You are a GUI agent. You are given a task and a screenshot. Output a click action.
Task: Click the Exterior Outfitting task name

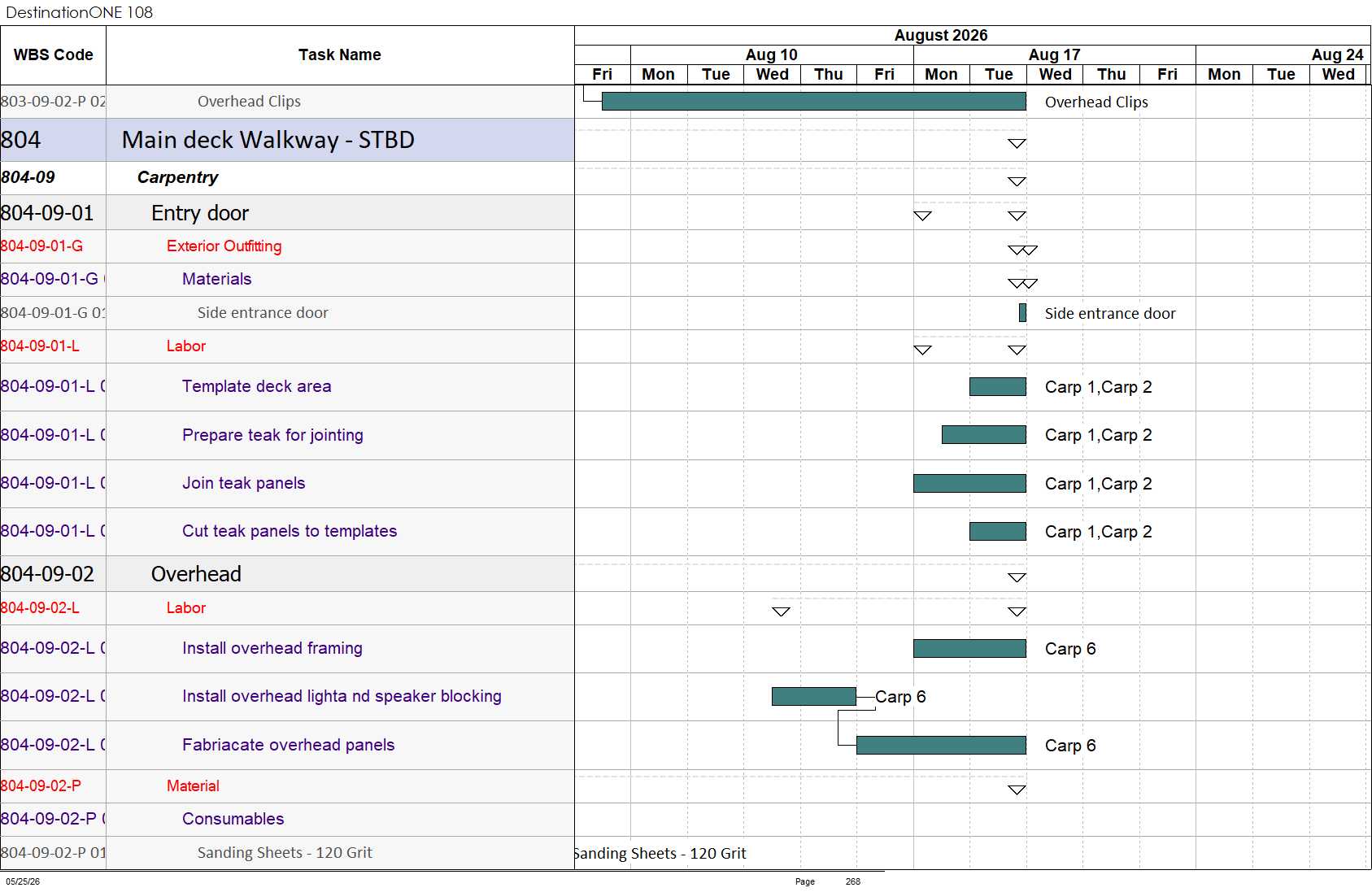[224, 246]
